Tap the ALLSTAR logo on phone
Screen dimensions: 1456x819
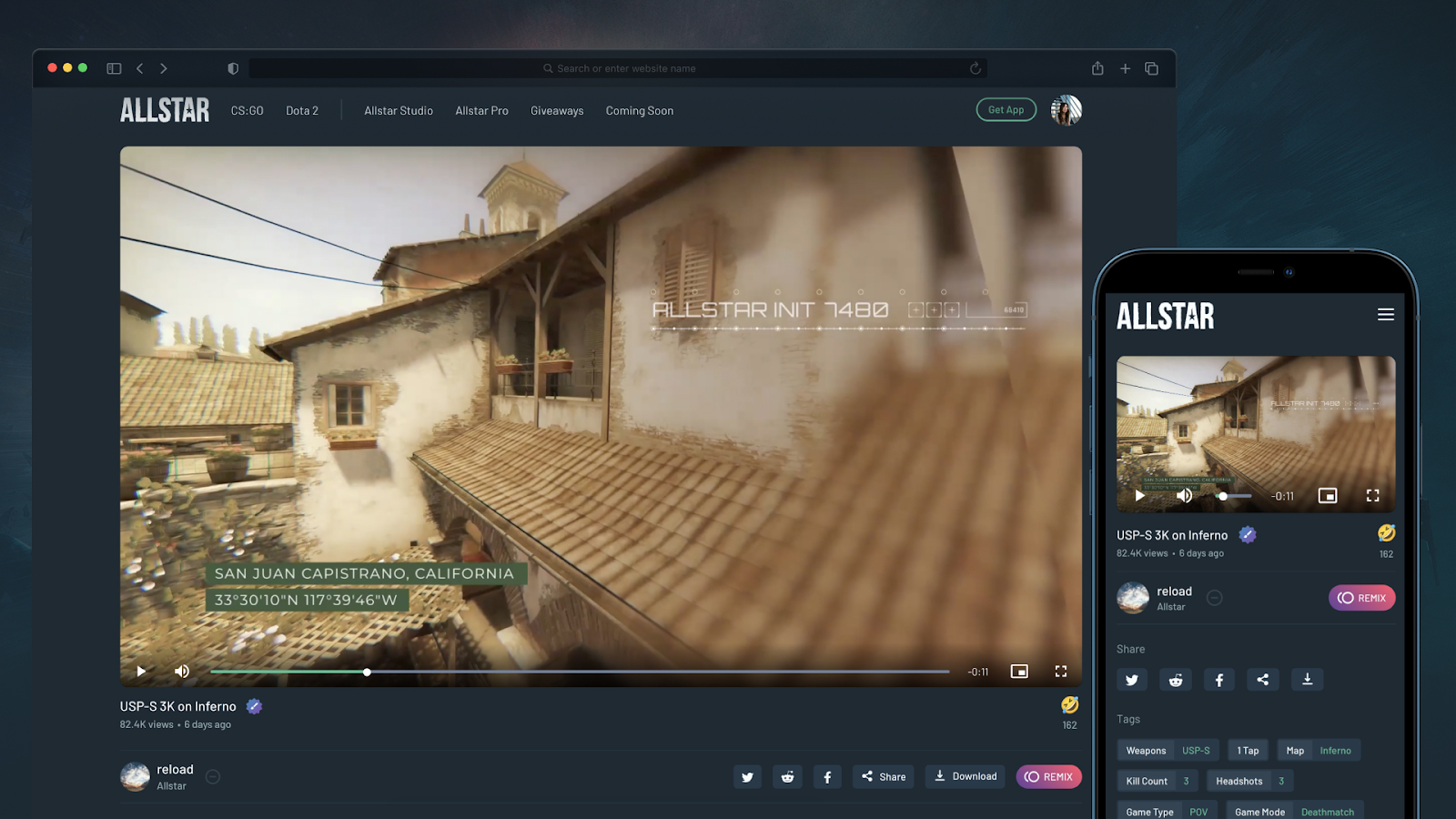(x=1166, y=317)
